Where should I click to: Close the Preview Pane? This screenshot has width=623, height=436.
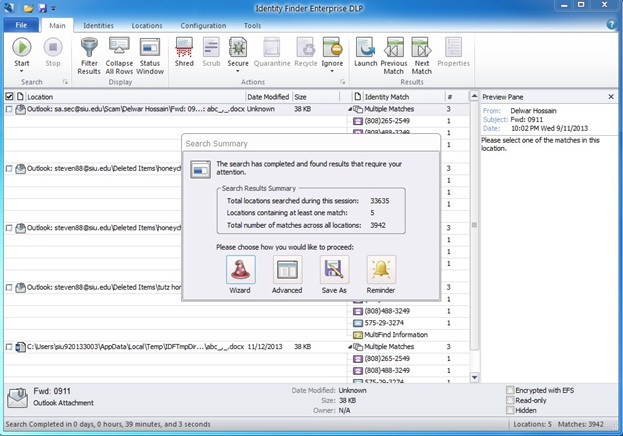tap(611, 97)
